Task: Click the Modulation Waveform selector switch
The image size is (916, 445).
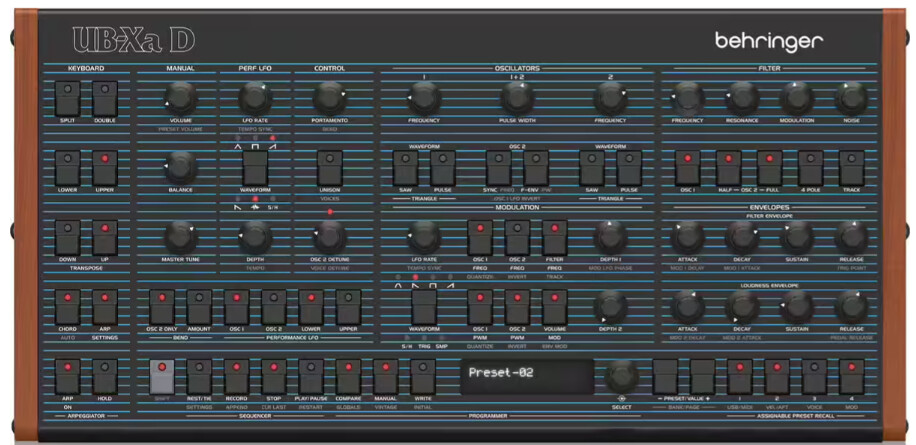Action: click(424, 306)
